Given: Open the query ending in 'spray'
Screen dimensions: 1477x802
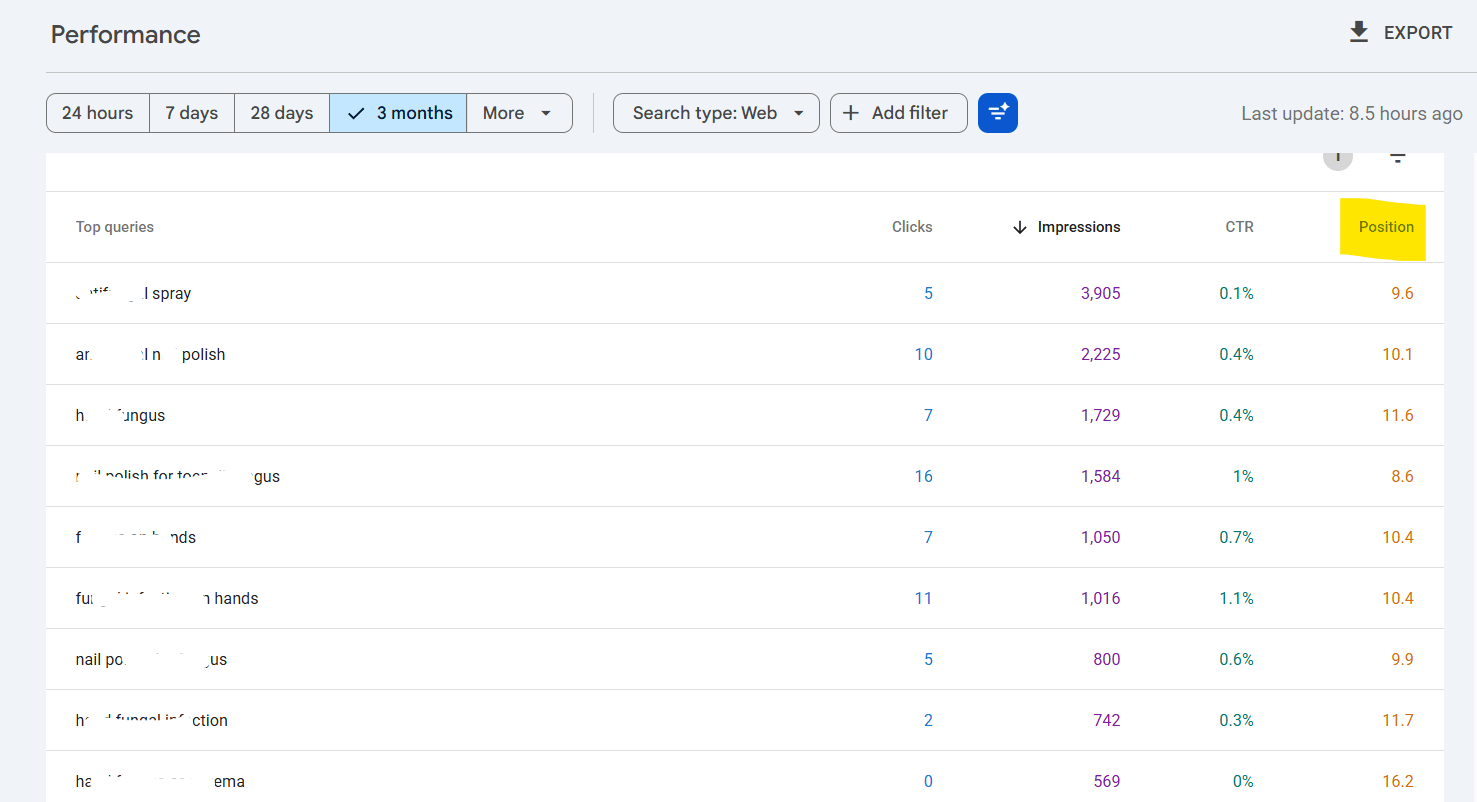Looking at the screenshot, I should pos(134,294).
